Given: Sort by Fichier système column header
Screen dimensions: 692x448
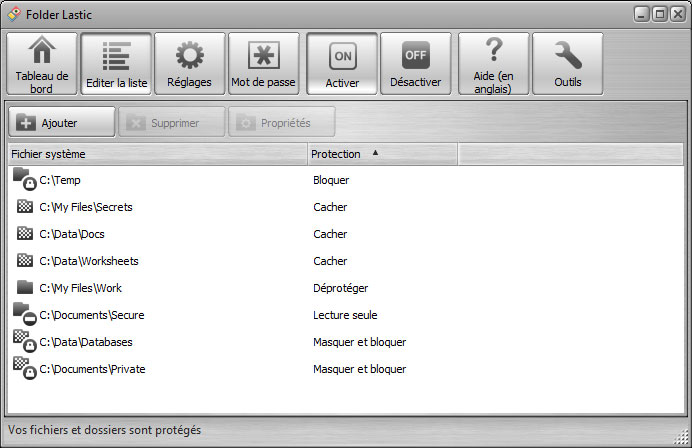Looking at the screenshot, I should click(x=158, y=154).
